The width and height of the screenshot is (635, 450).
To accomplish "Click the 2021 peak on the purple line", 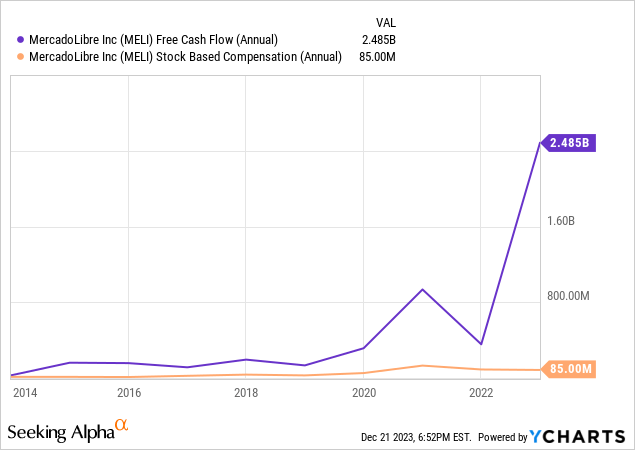I will coord(422,290).
